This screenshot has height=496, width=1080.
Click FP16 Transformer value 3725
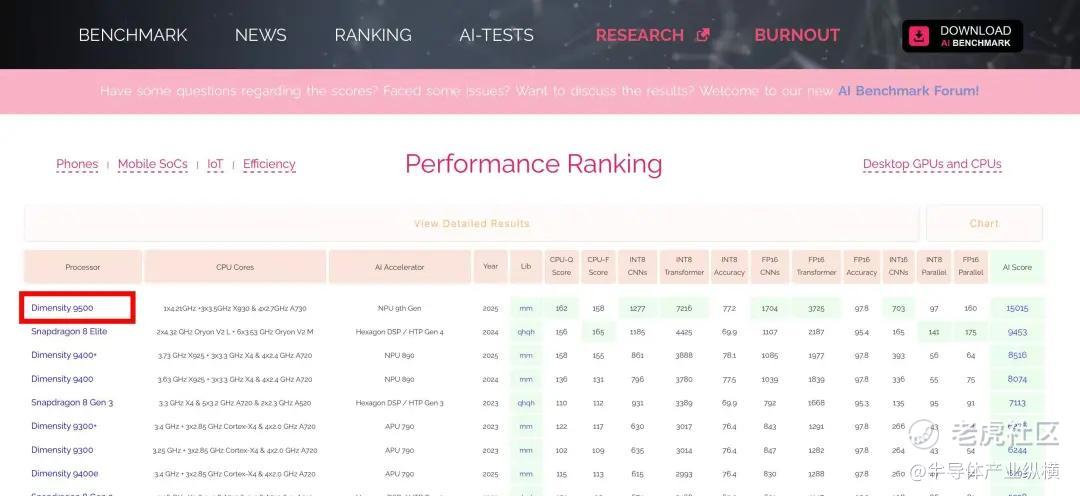pos(816,309)
